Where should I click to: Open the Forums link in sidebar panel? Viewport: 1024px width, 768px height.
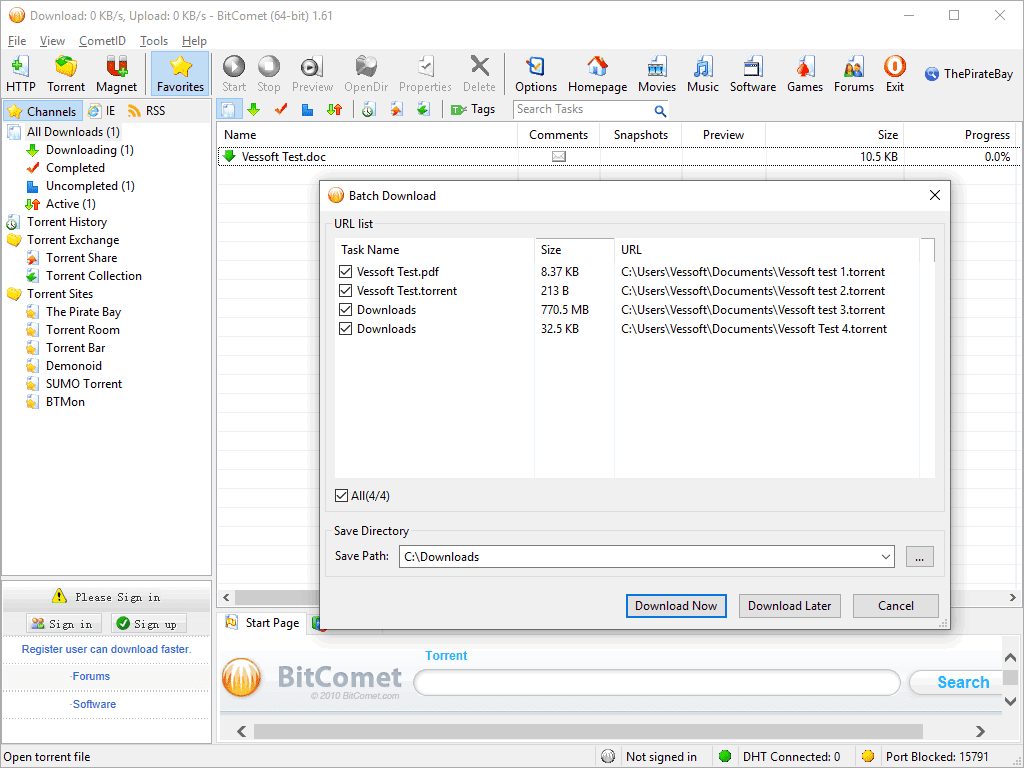90,677
